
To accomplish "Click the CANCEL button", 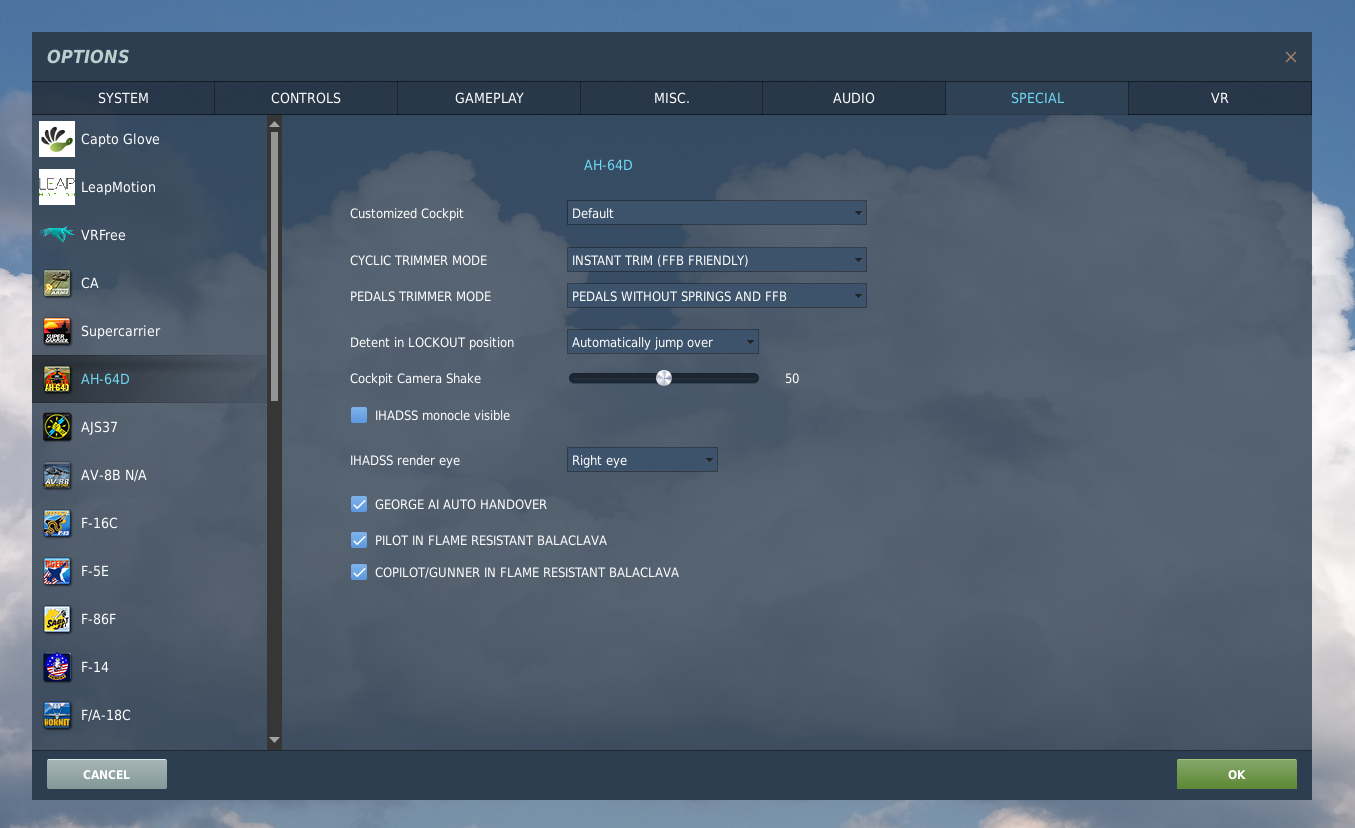I will click(x=107, y=774).
